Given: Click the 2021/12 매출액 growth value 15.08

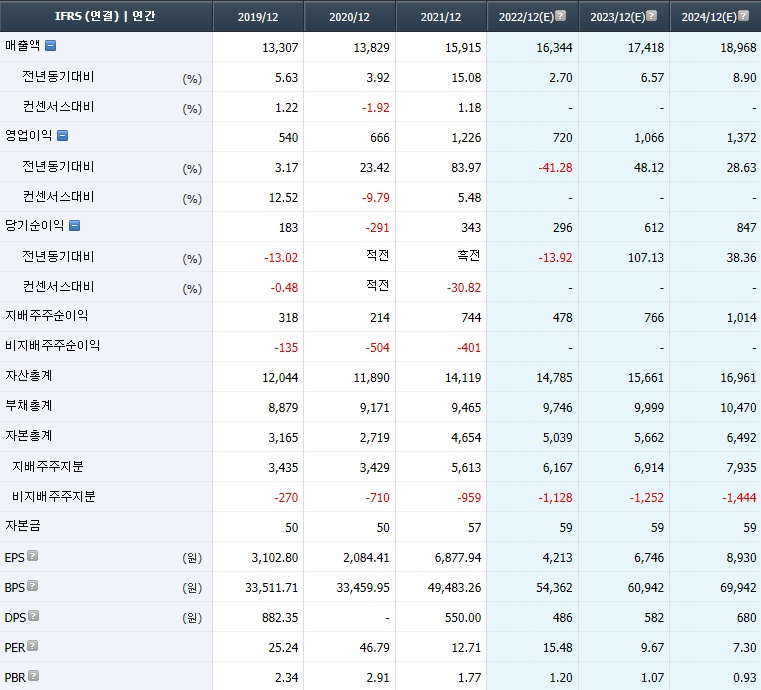Looking at the screenshot, I should point(466,78).
